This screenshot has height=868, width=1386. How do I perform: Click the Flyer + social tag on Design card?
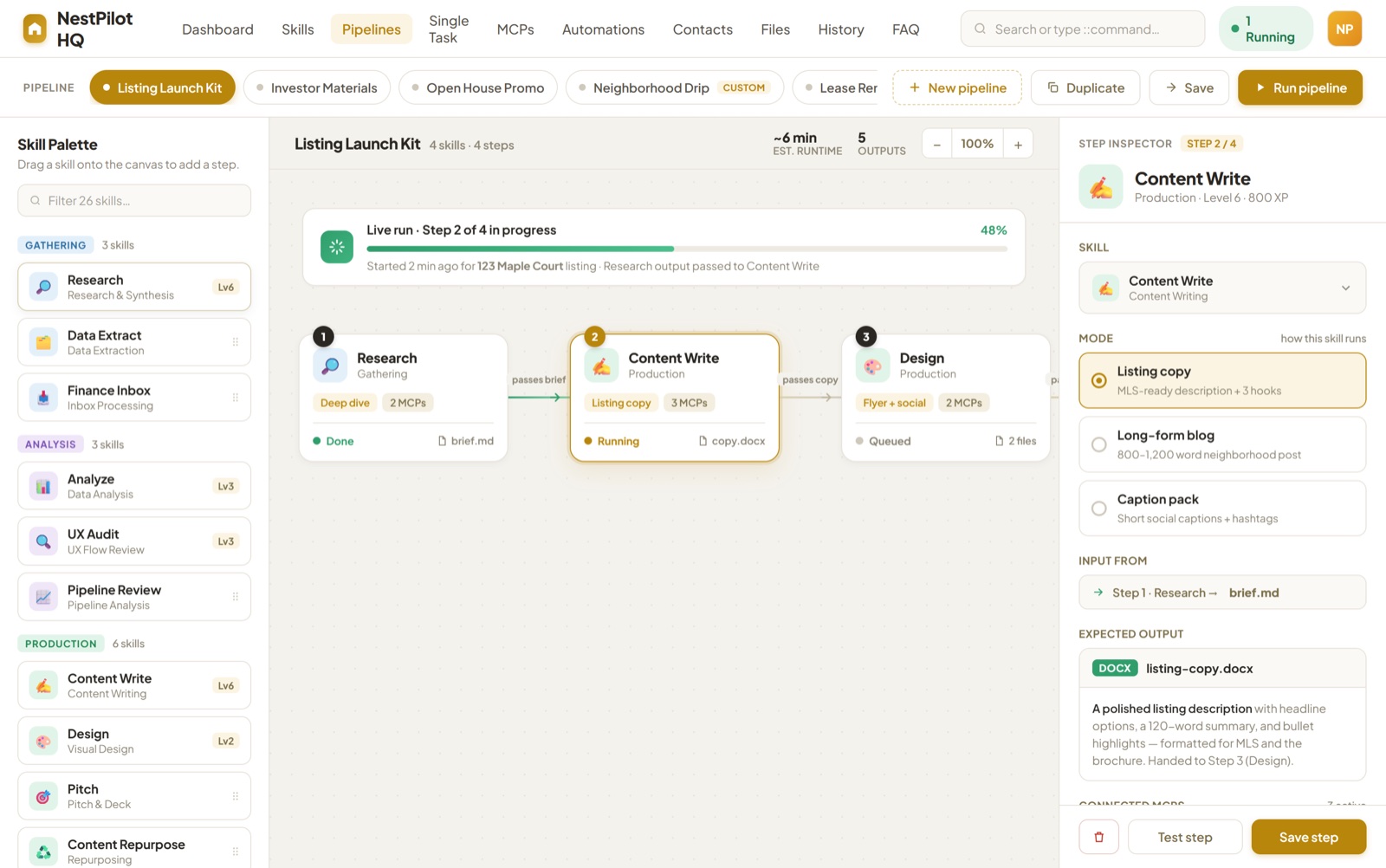(894, 403)
